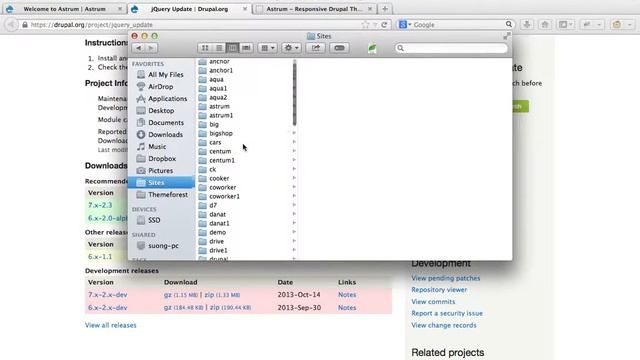This screenshot has width=640, height=360.
Task: Switch to jQuery Update Drupal.org tab
Action: pyautogui.click(x=189, y=9)
